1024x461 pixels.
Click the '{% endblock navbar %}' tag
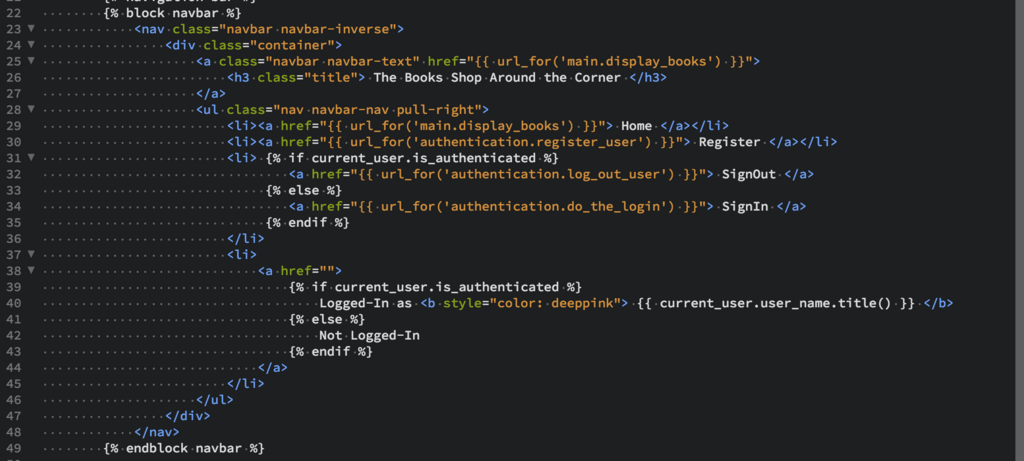184,449
